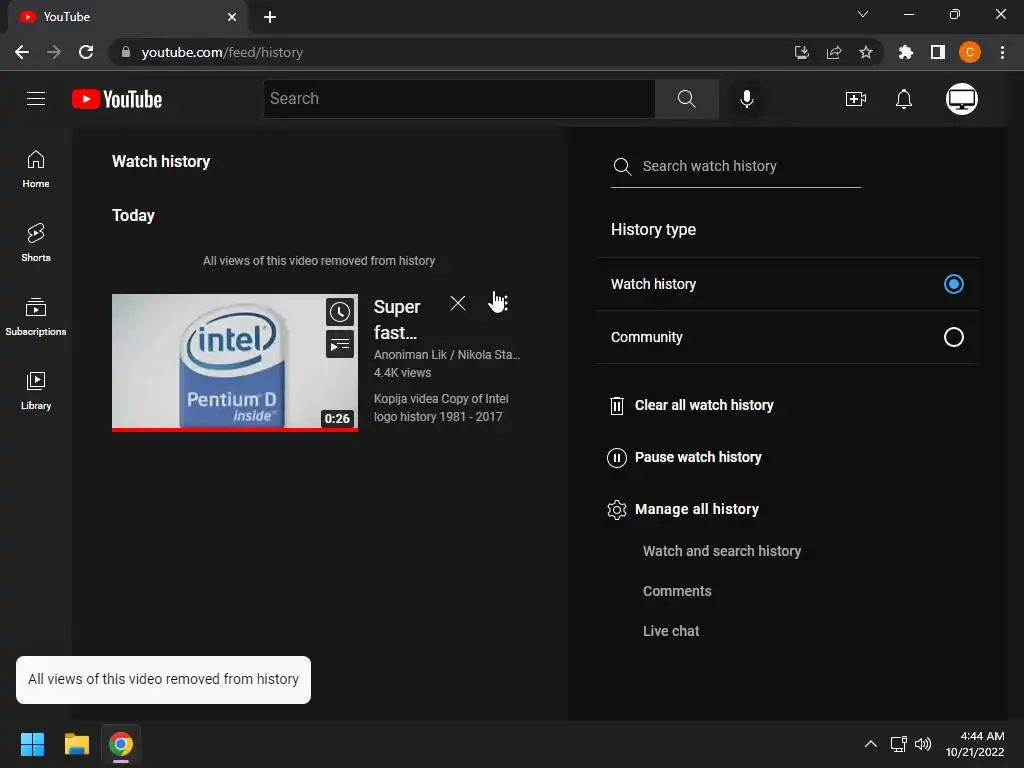Open Subscriptions in the sidebar
This screenshot has height=768, width=1024.
tap(36, 317)
